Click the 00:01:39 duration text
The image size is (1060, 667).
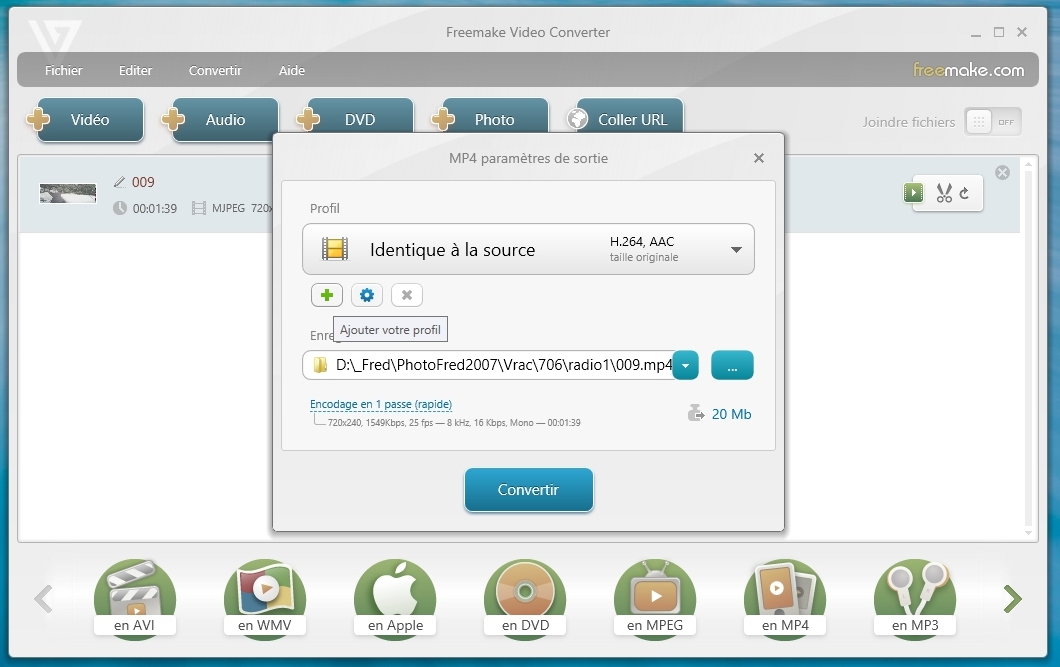(x=155, y=209)
